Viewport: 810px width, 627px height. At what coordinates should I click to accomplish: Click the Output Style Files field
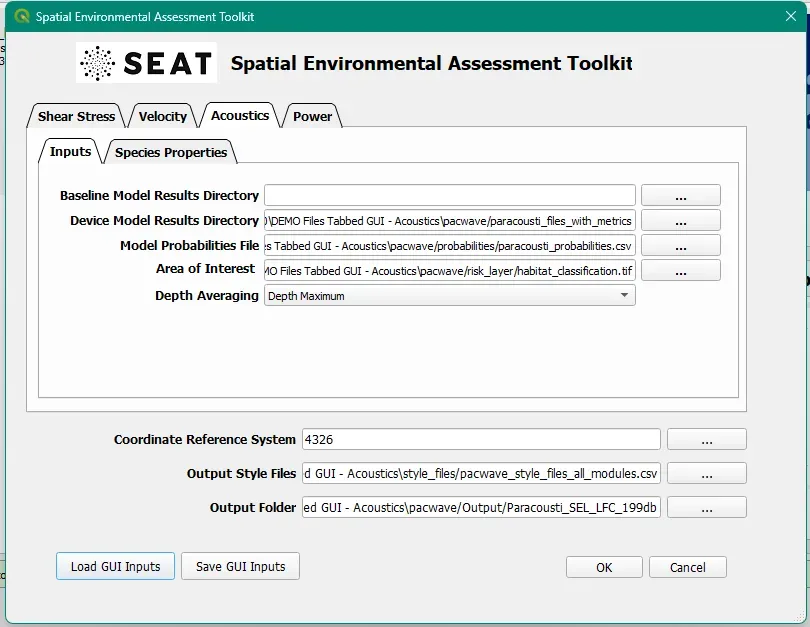481,473
